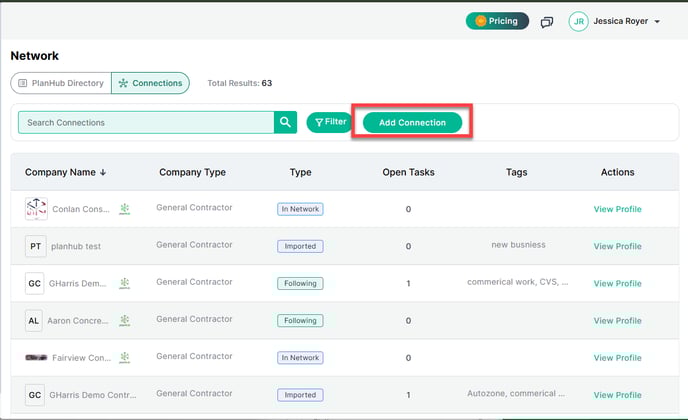View Profile for Conlan Construction
Viewport: 688px width, 420px height.
(x=617, y=209)
